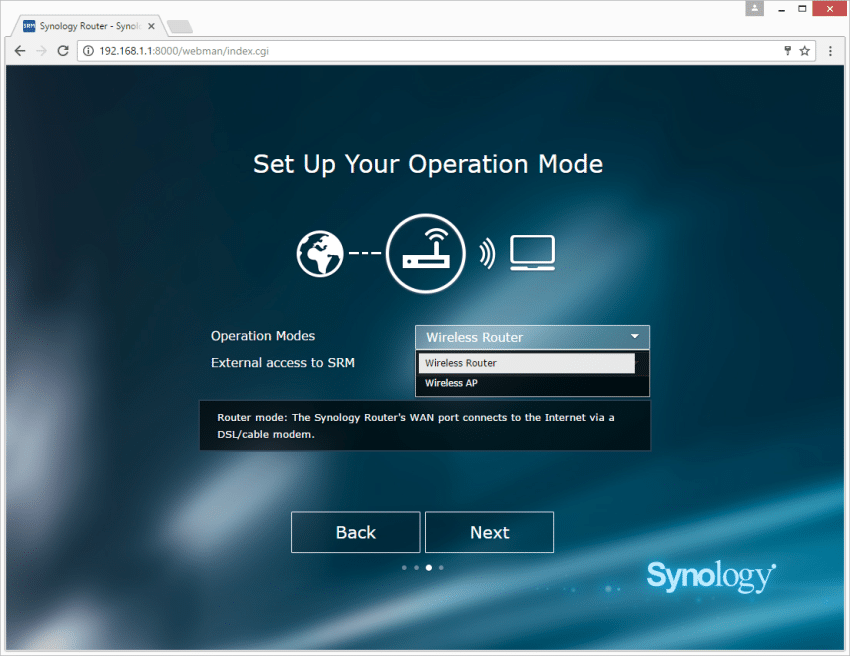Click the 'Set Up Your Operation Mode' heading
This screenshot has width=850, height=656.
coord(428,164)
